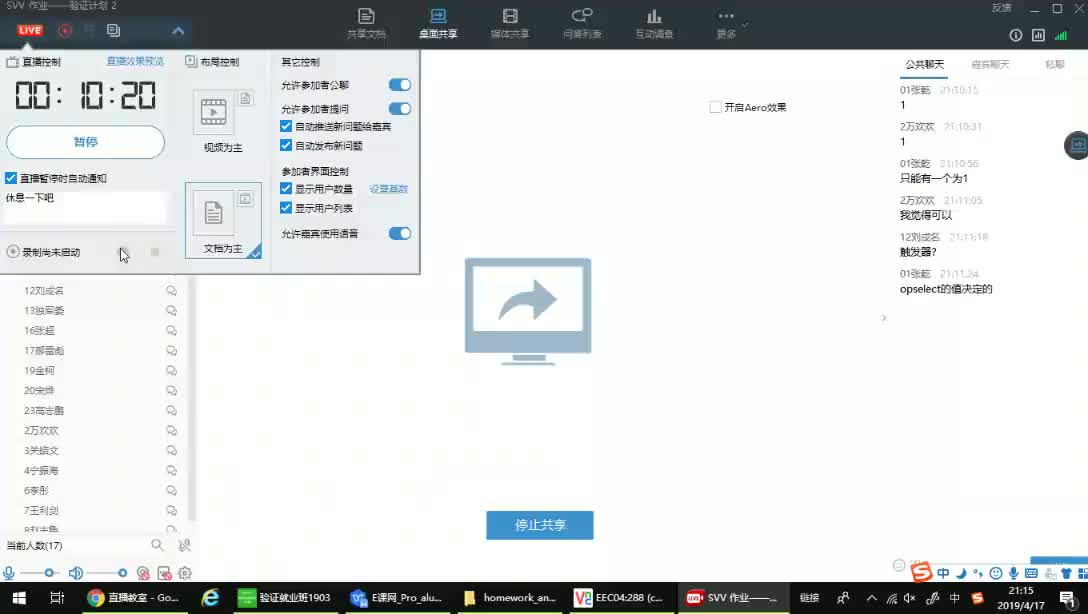Uncheck 自动发布新问题 checkbox
This screenshot has width=1088, height=614.
pos(286,145)
